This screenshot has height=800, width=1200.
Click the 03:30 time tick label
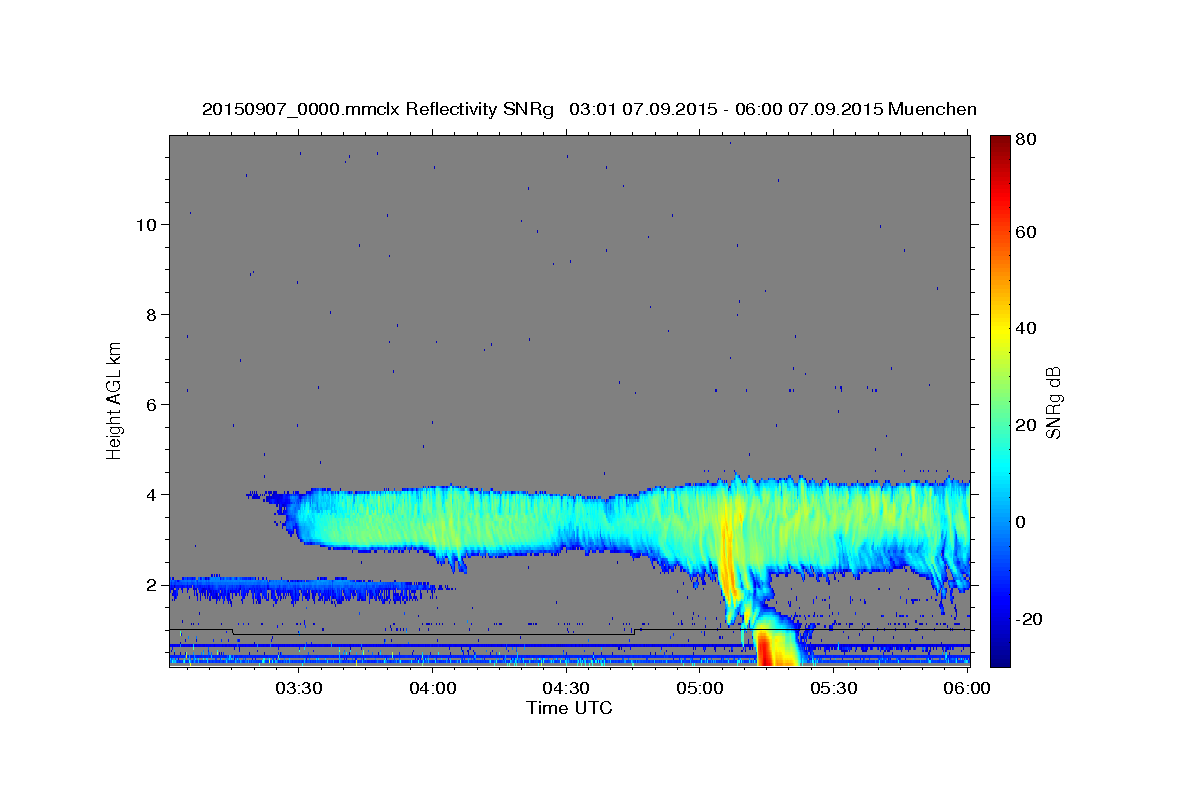pyautogui.click(x=299, y=688)
